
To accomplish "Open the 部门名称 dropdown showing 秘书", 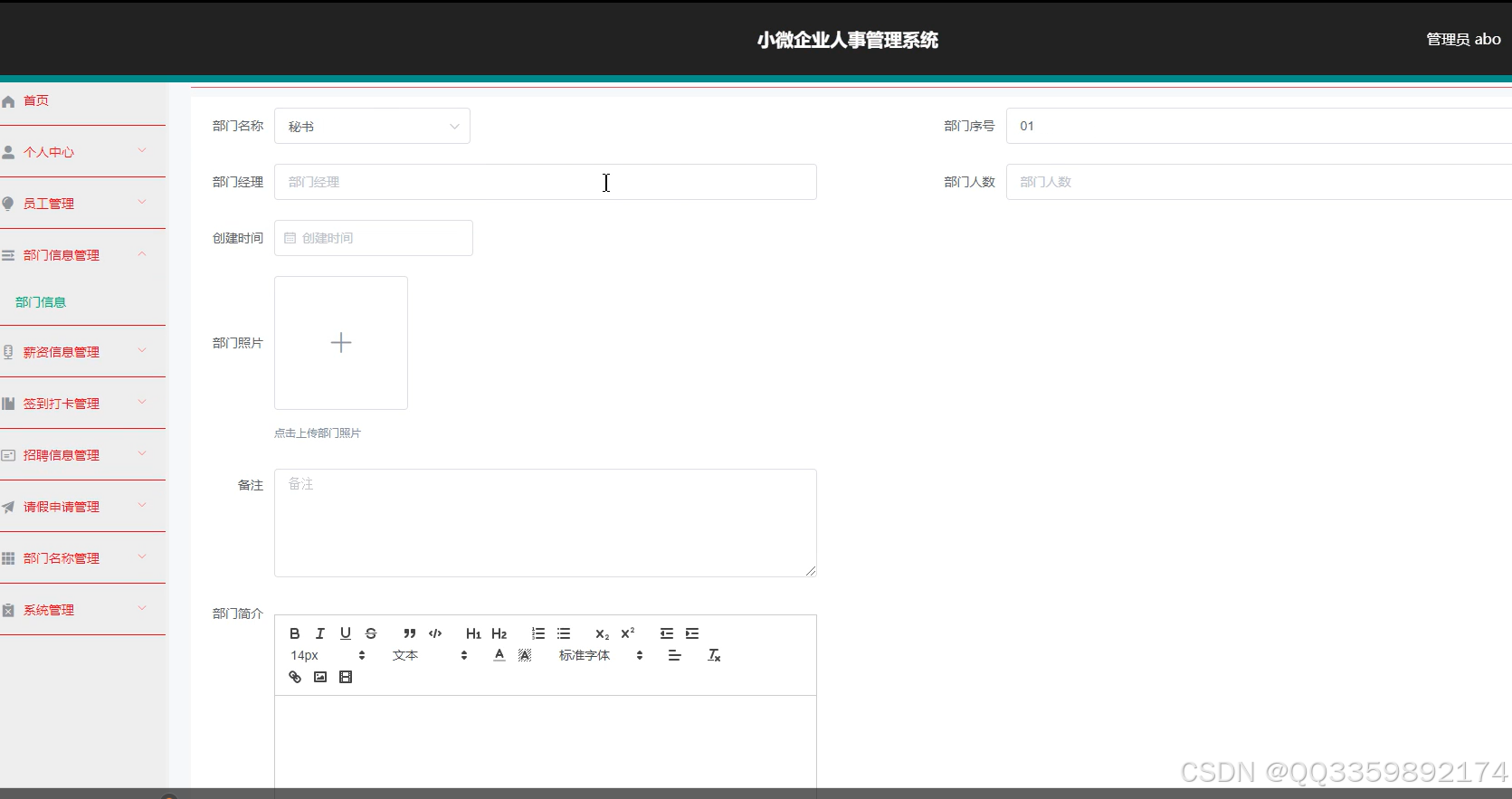I will pyautogui.click(x=372, y=126).
